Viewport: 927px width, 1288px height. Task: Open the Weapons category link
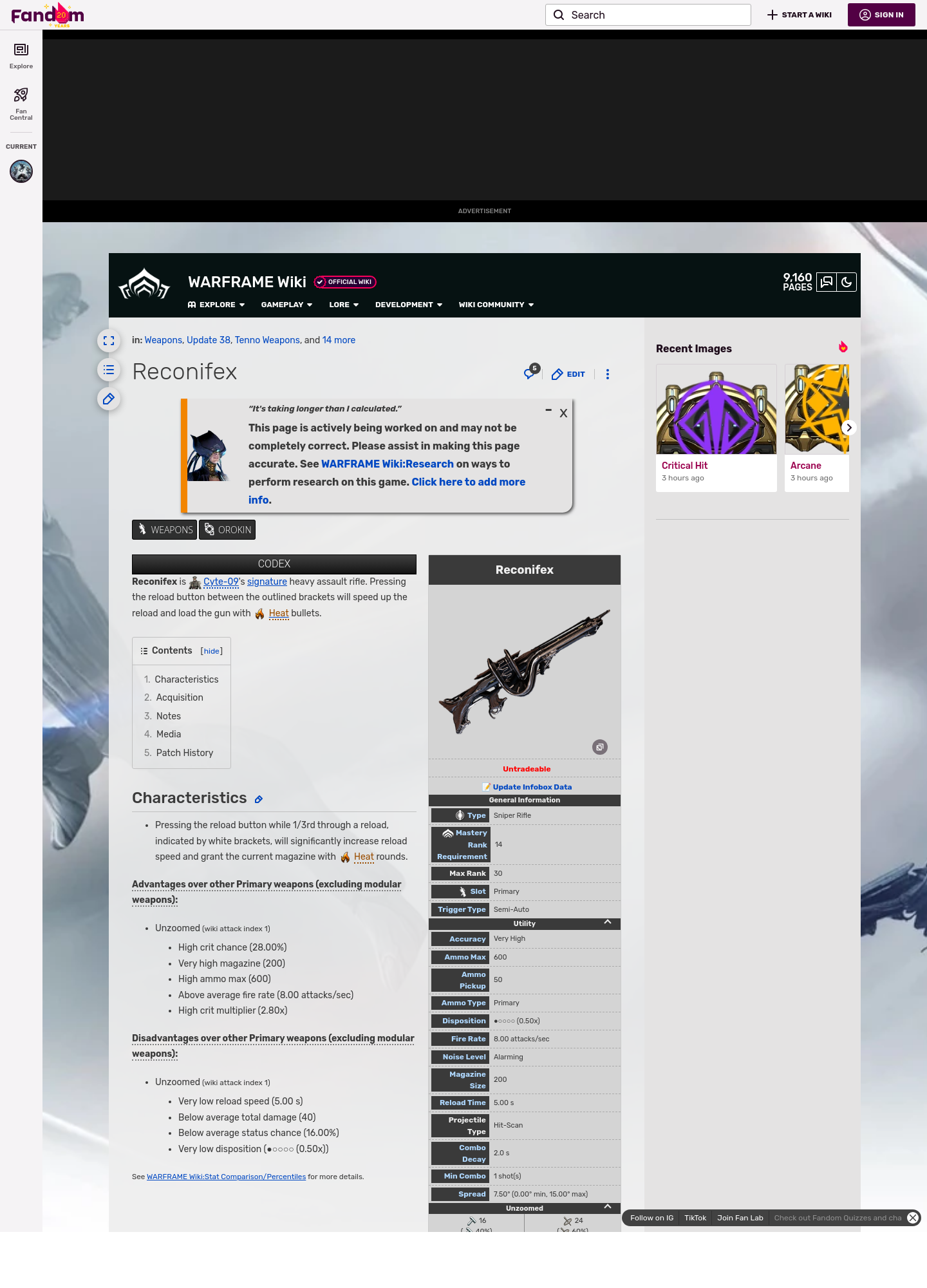(x=164, y=340)
